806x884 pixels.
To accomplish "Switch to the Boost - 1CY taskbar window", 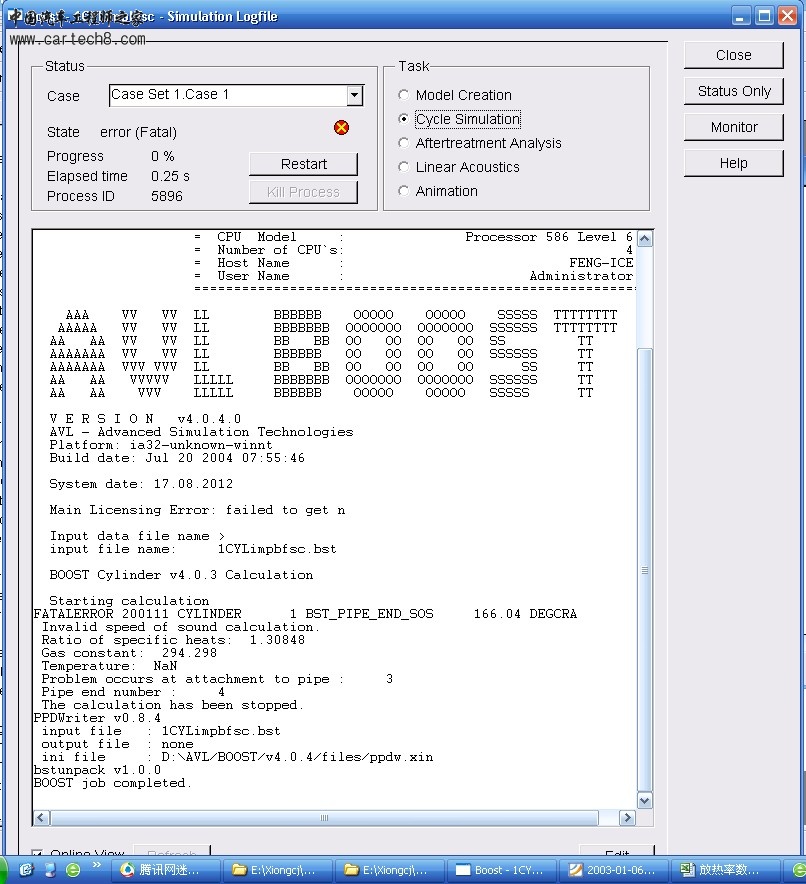I will coord(501,870).
